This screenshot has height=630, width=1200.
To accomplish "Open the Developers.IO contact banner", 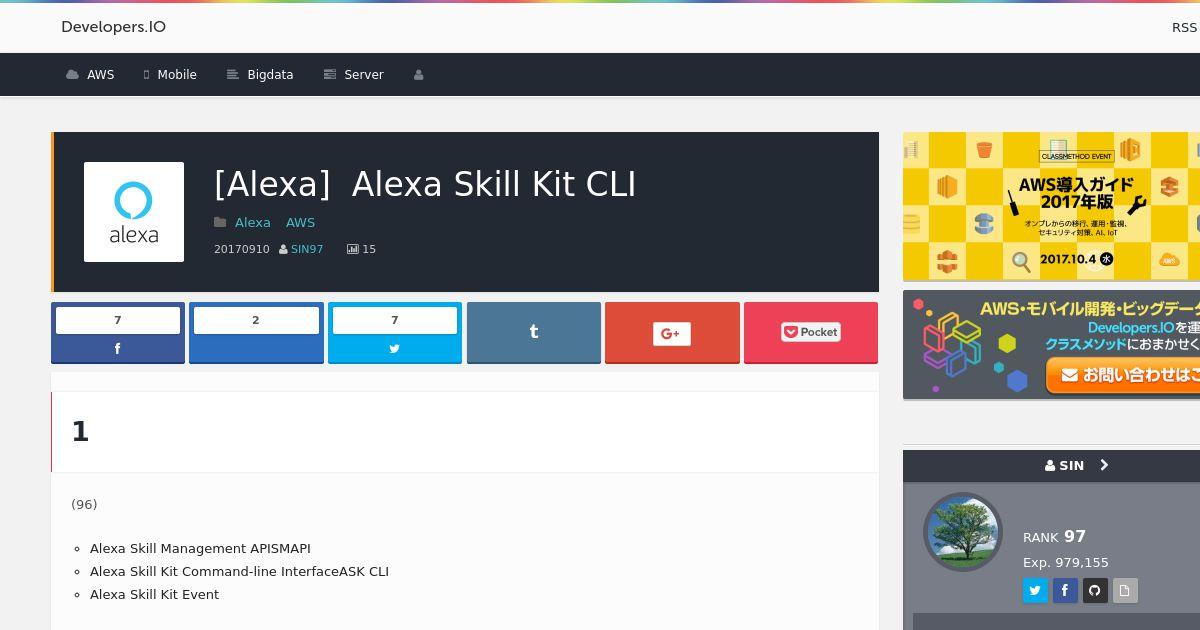I will tap(1051, 345).
